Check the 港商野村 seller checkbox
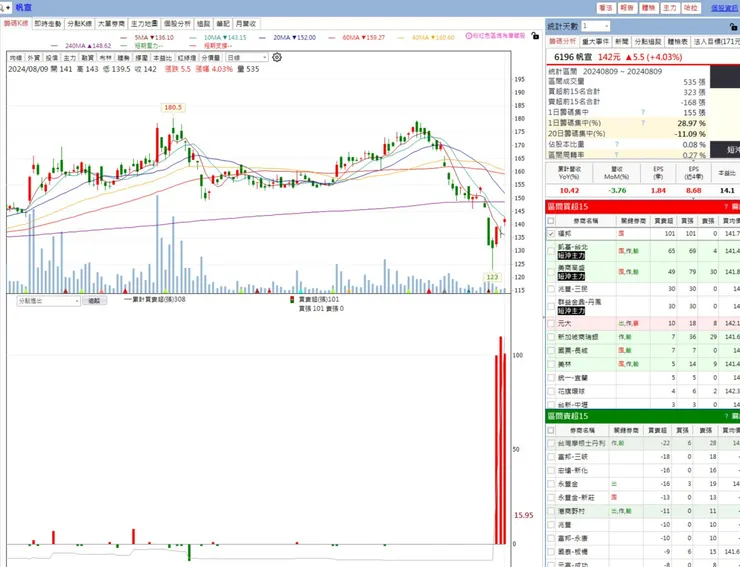Image resolution: width=740 pixels, height=567 pixels. click(551, 511)
